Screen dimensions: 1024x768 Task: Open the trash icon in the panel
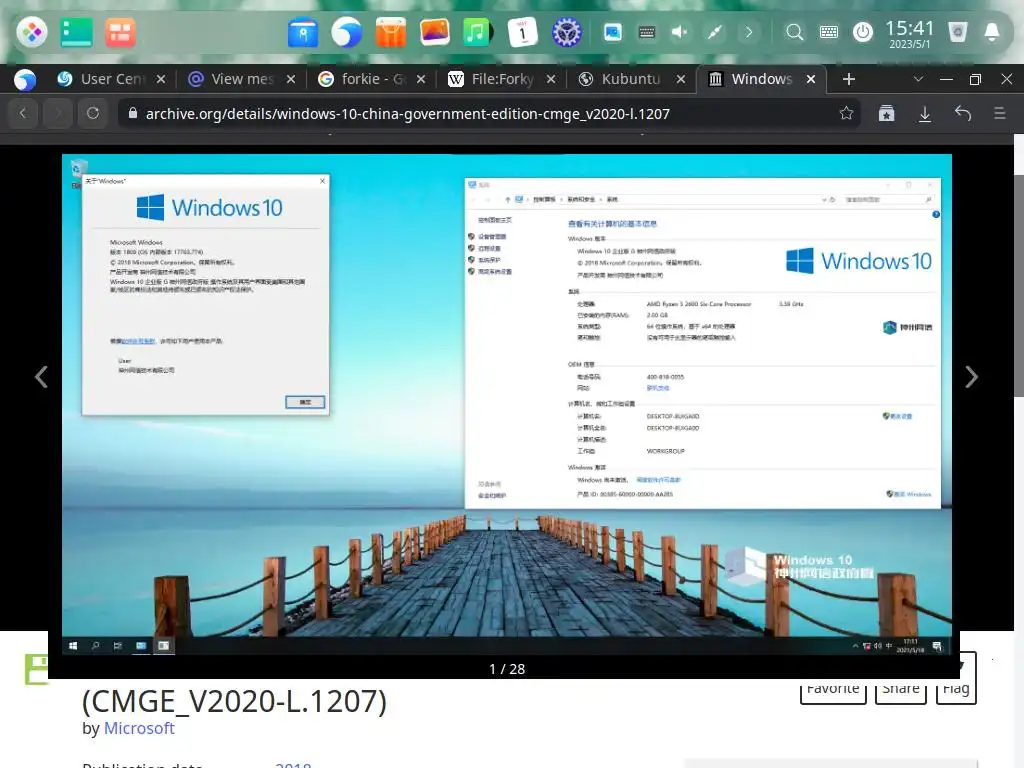(x=957, y=31)
